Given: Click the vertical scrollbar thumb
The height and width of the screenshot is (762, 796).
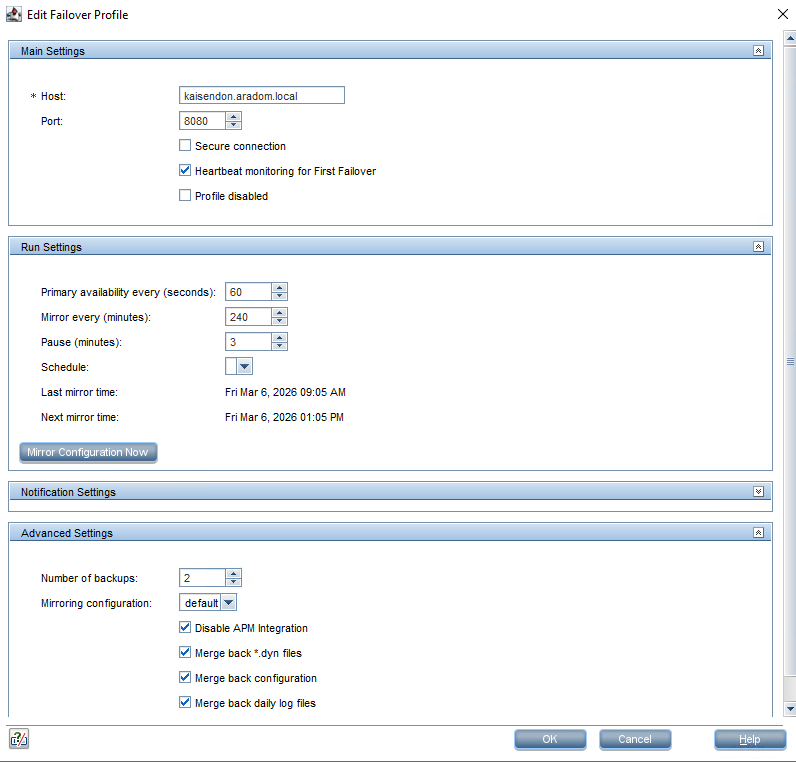Looking at the screenshot, I should (790, 361).
